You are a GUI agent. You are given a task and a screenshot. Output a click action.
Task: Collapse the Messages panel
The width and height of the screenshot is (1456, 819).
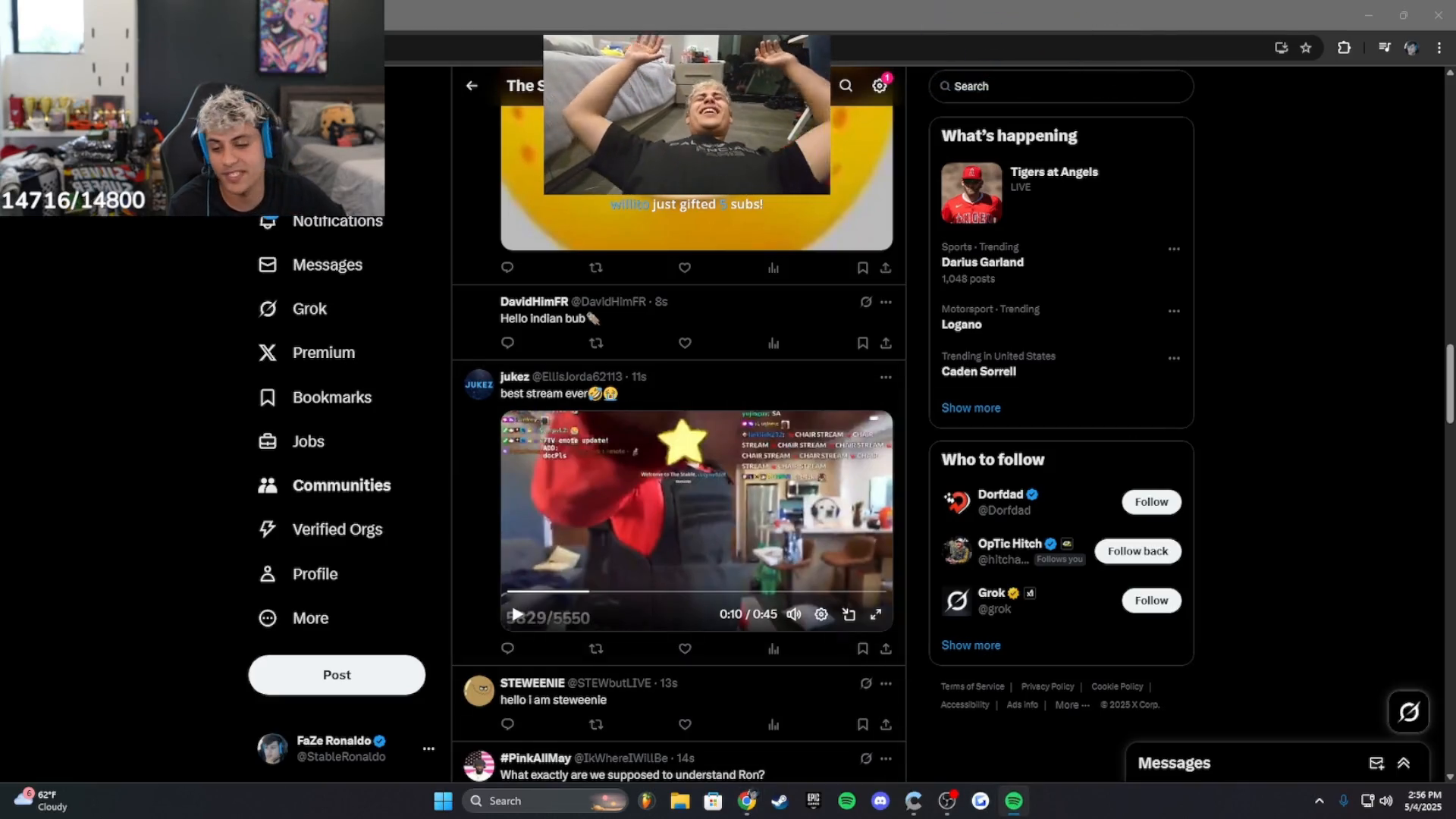pyautogui.click(x=1402, y=763)
